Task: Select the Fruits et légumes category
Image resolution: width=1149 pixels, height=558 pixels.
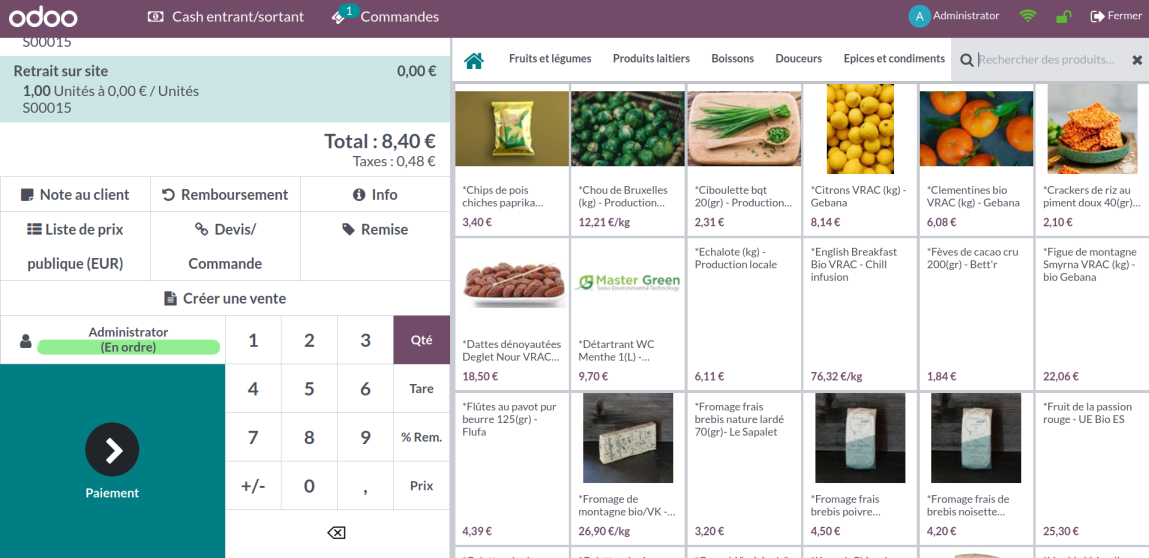Action: click(x=550, y=59)
